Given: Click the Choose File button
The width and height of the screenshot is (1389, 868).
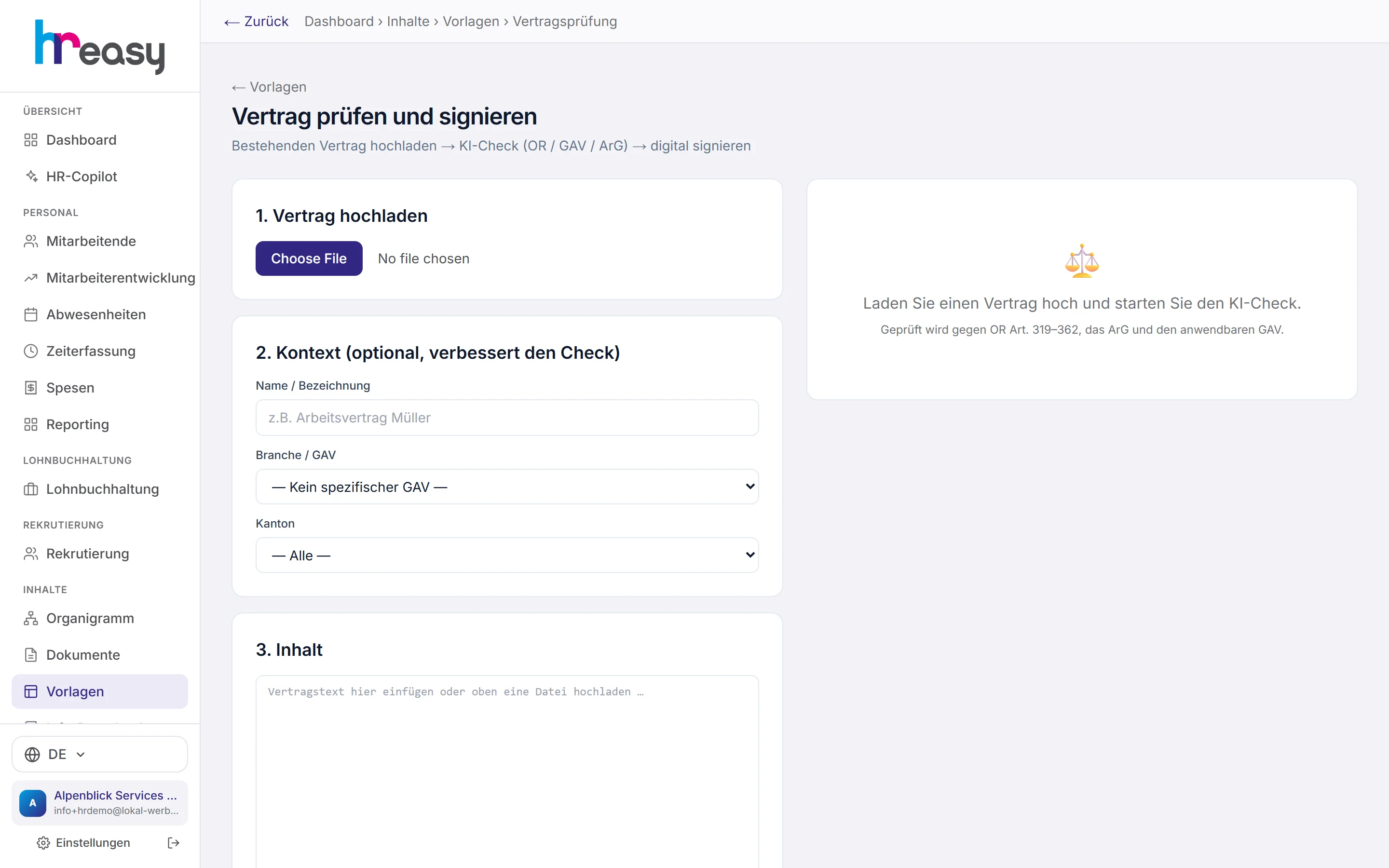Looking at the screenshot, I should [x=309, y=258].
